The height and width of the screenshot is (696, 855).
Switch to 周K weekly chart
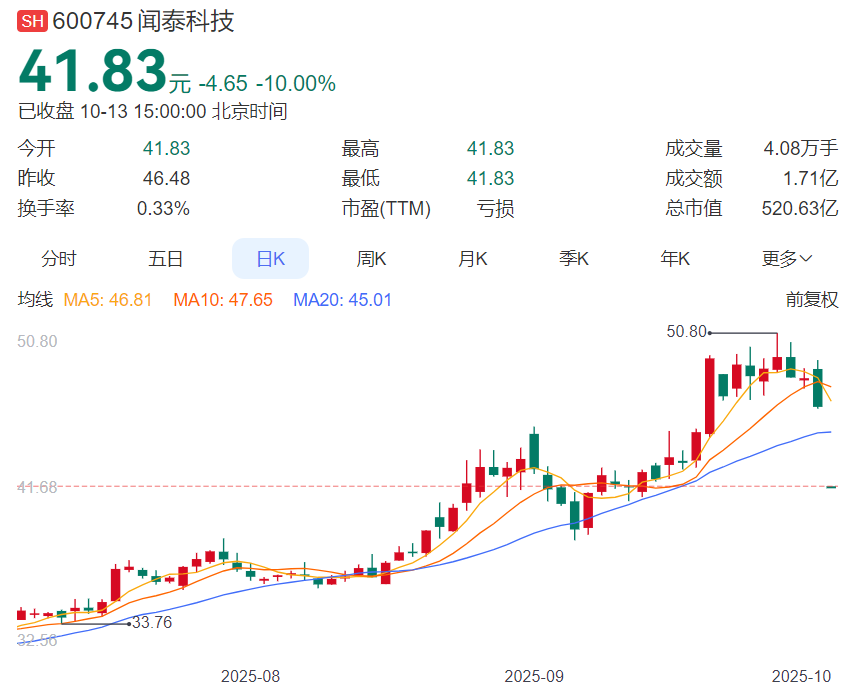(371, 259)
